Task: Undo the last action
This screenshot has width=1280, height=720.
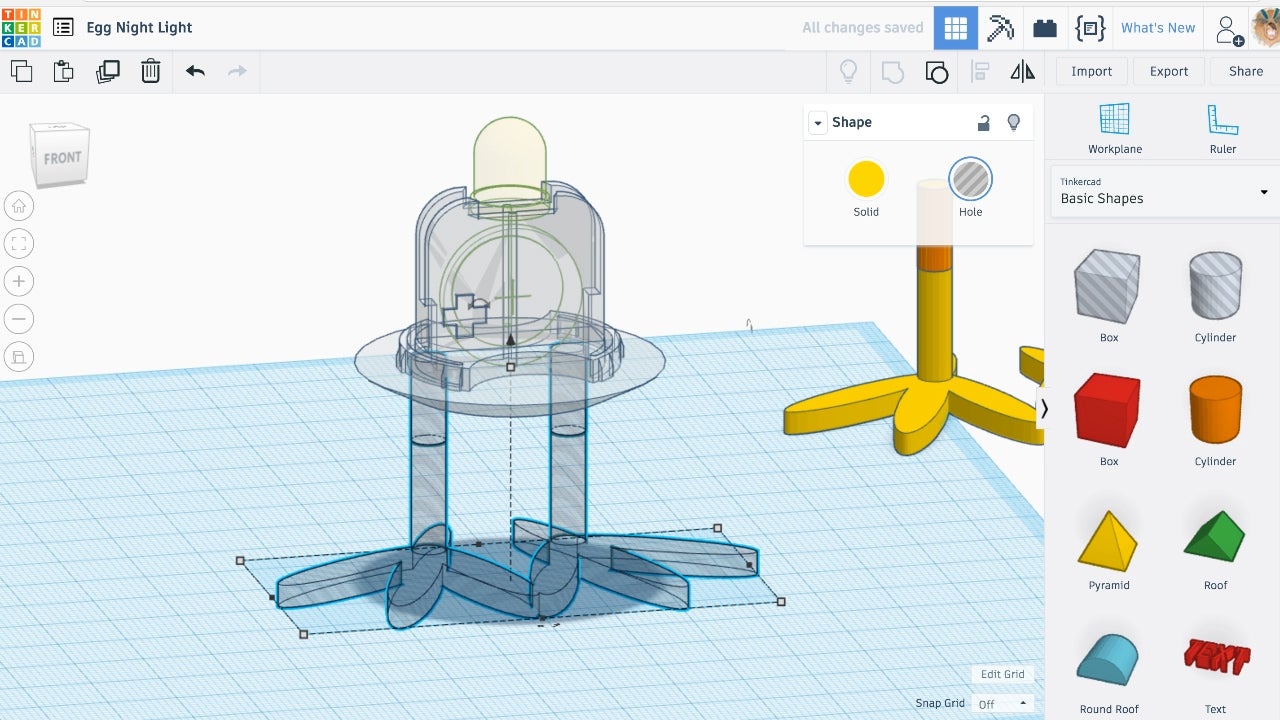Action: tap(195, 71)
